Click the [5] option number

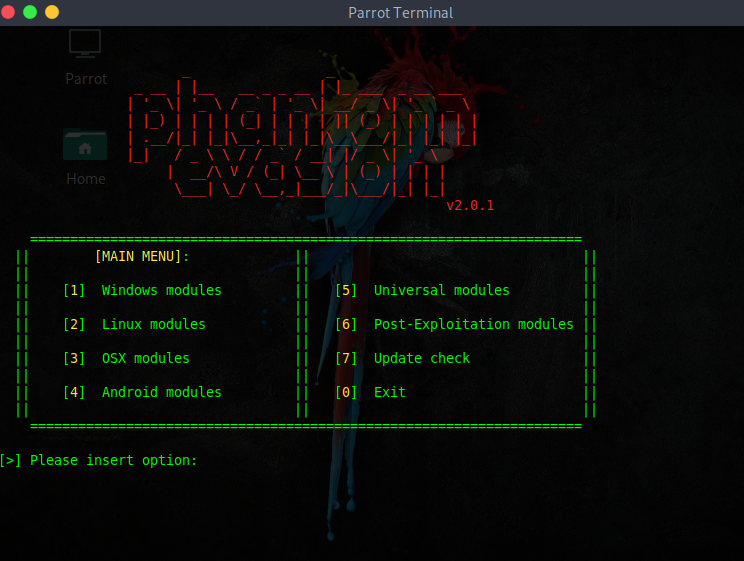click(345, 290)
